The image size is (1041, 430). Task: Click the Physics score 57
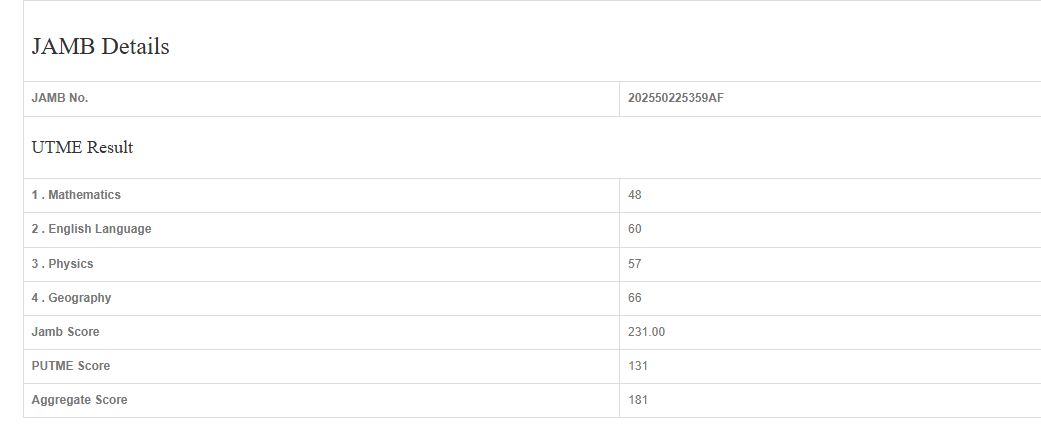[635, 264]
